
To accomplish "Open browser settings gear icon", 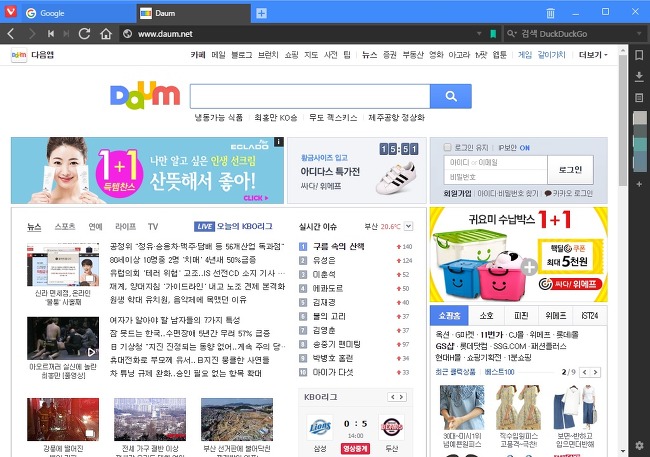I will tap(639, 445).
